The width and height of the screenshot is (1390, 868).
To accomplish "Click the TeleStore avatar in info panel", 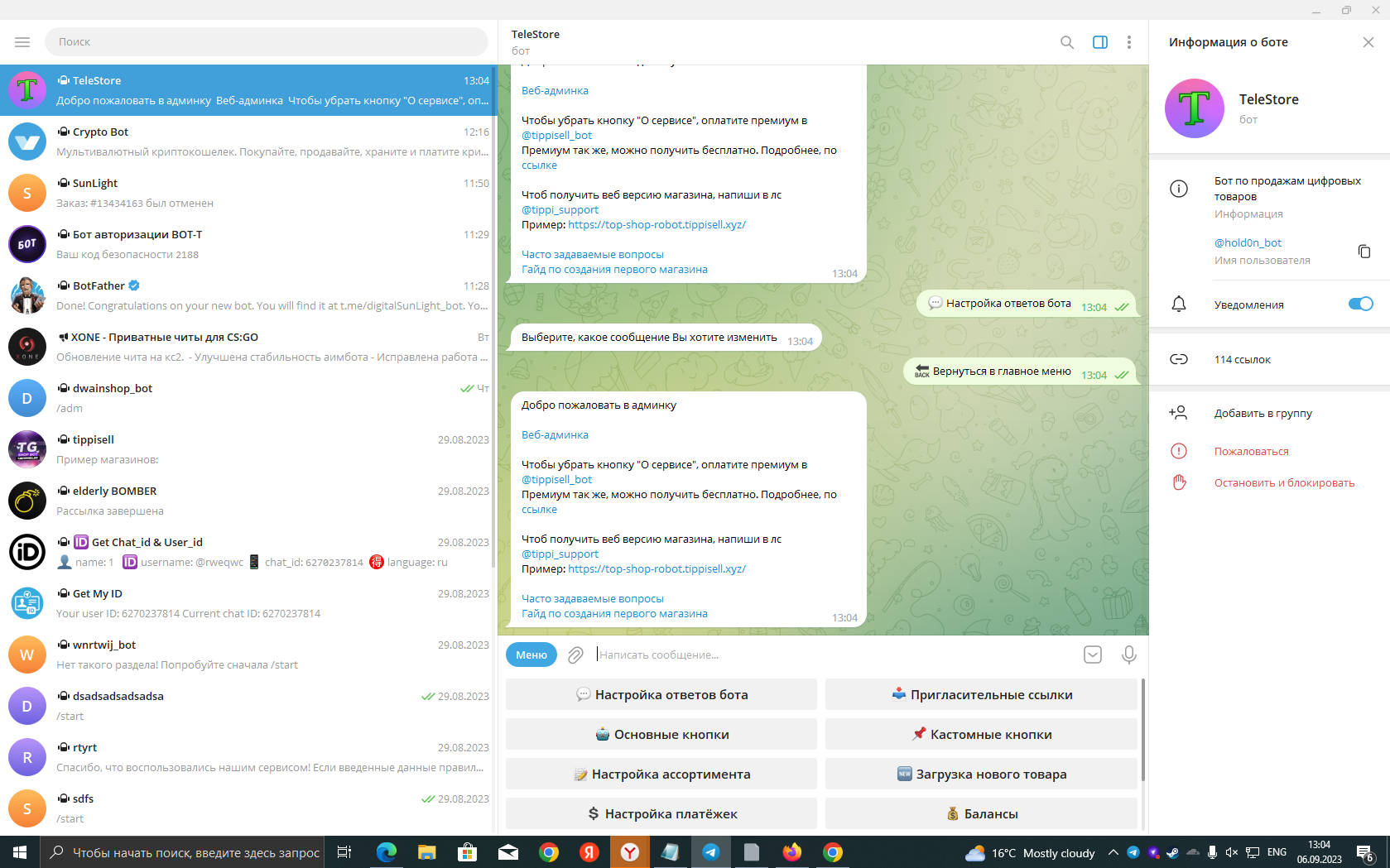I will tap(1195, 108).
